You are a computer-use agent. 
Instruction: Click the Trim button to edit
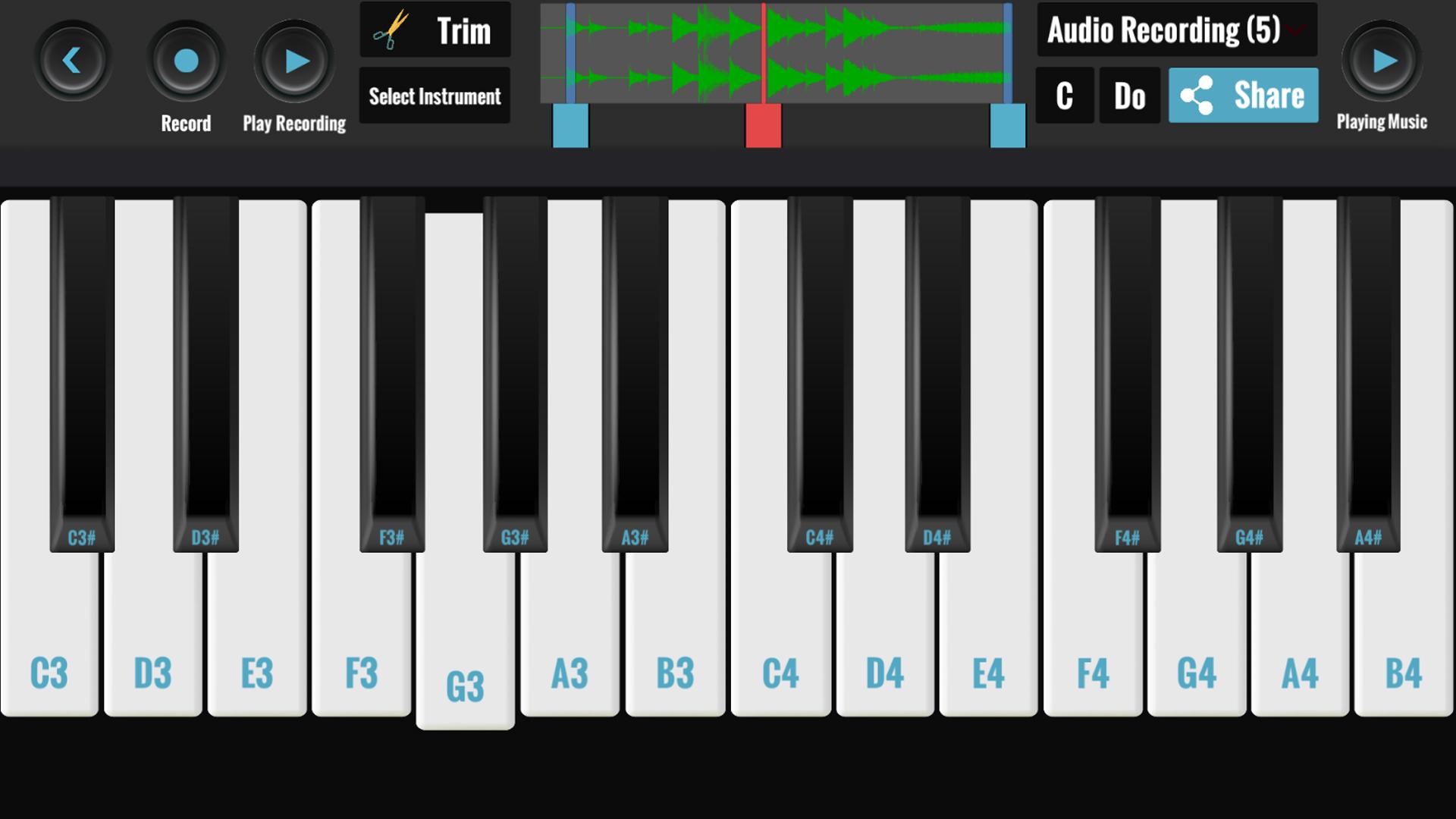(435, 30)
